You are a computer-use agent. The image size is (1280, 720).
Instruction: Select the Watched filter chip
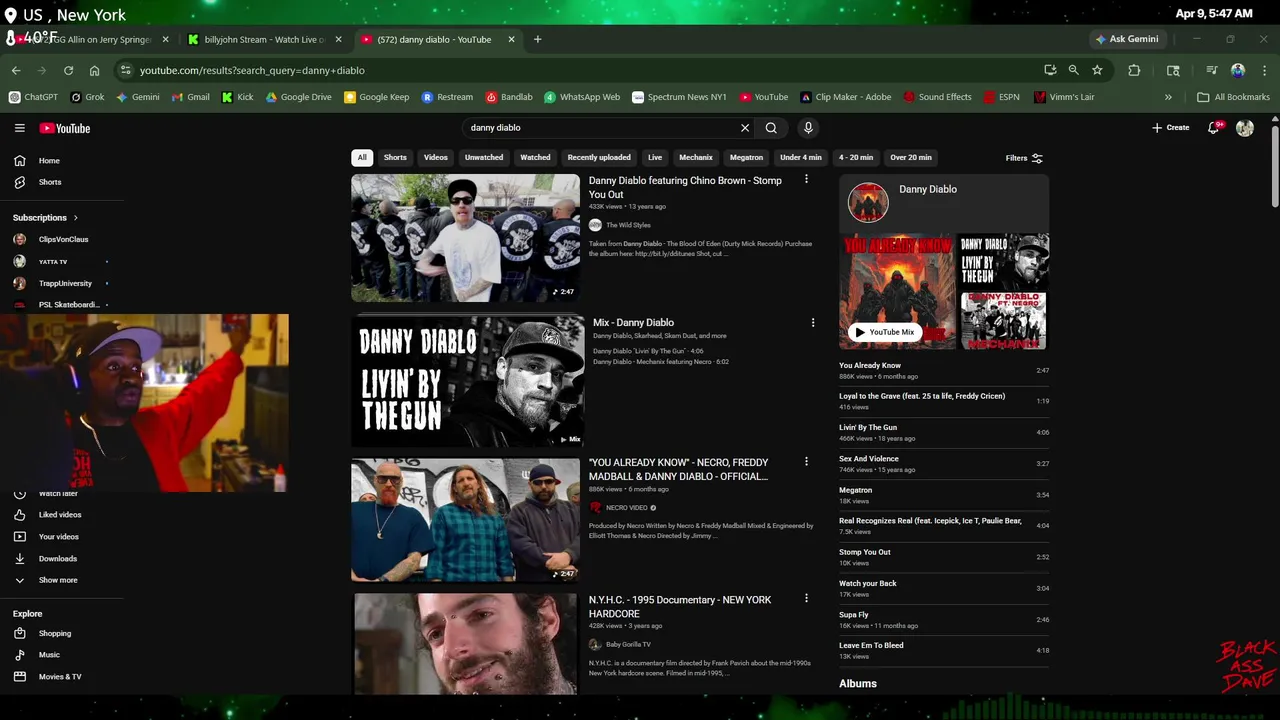(535, 157)
